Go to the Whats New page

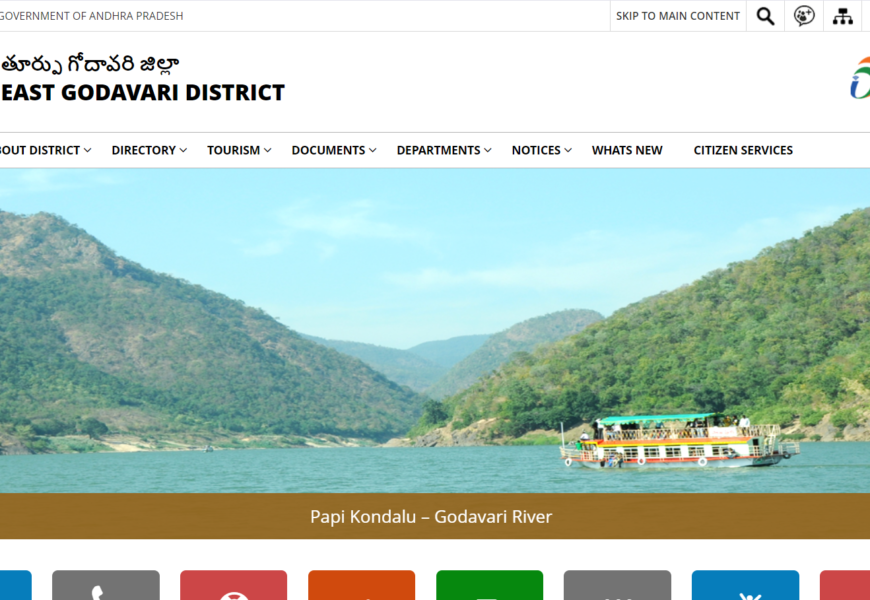627,150
